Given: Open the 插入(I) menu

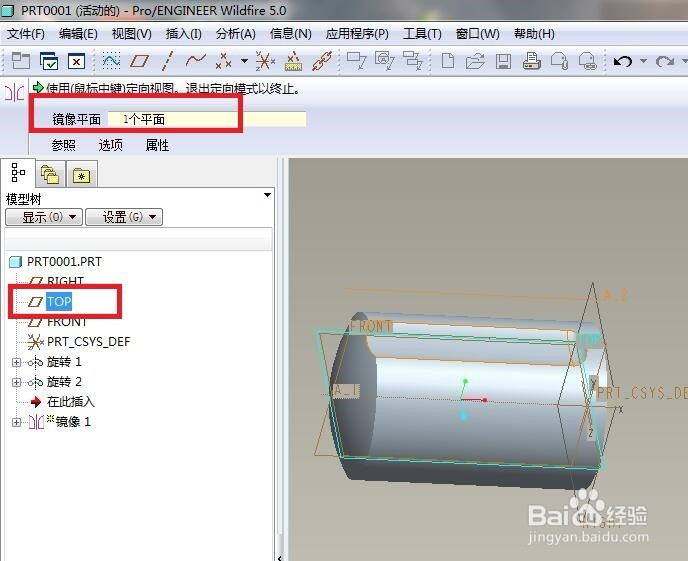Looking at the screenshot, I should coord(183,34).
